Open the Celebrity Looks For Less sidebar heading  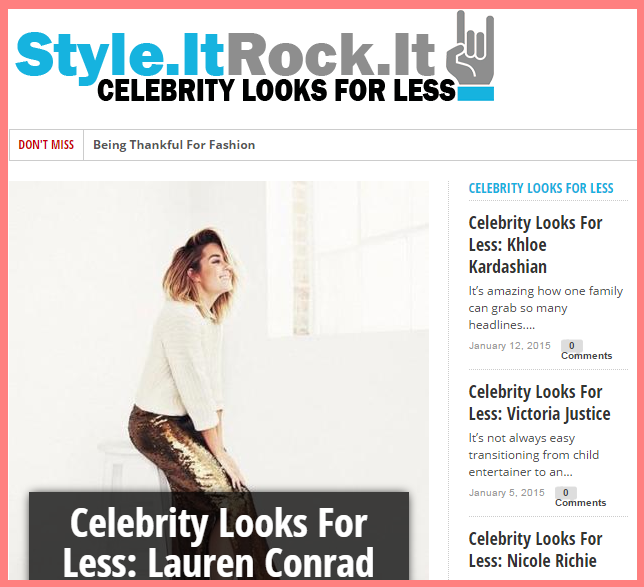coord(541,188)
